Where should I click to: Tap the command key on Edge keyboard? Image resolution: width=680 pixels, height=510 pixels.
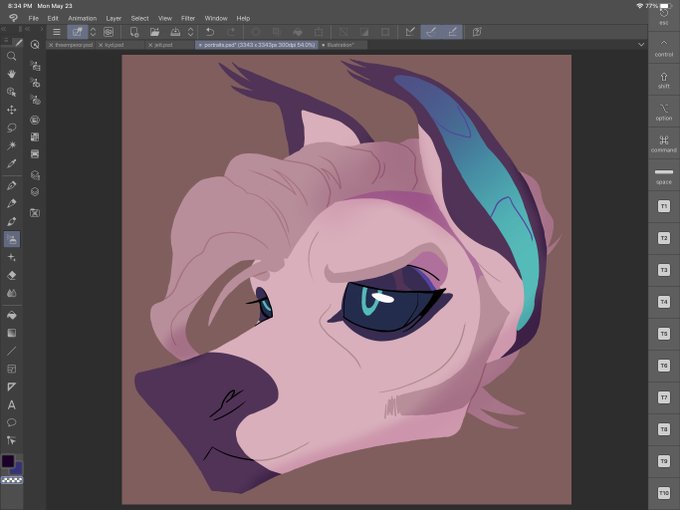click(664, 144)
